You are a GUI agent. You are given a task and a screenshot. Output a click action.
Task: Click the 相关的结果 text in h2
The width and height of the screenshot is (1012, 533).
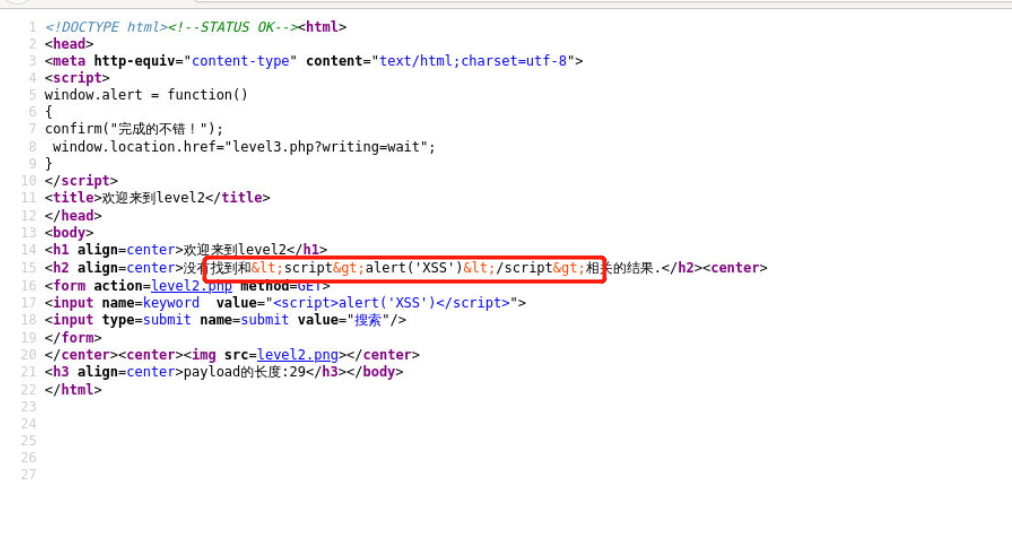pos(619,268)
